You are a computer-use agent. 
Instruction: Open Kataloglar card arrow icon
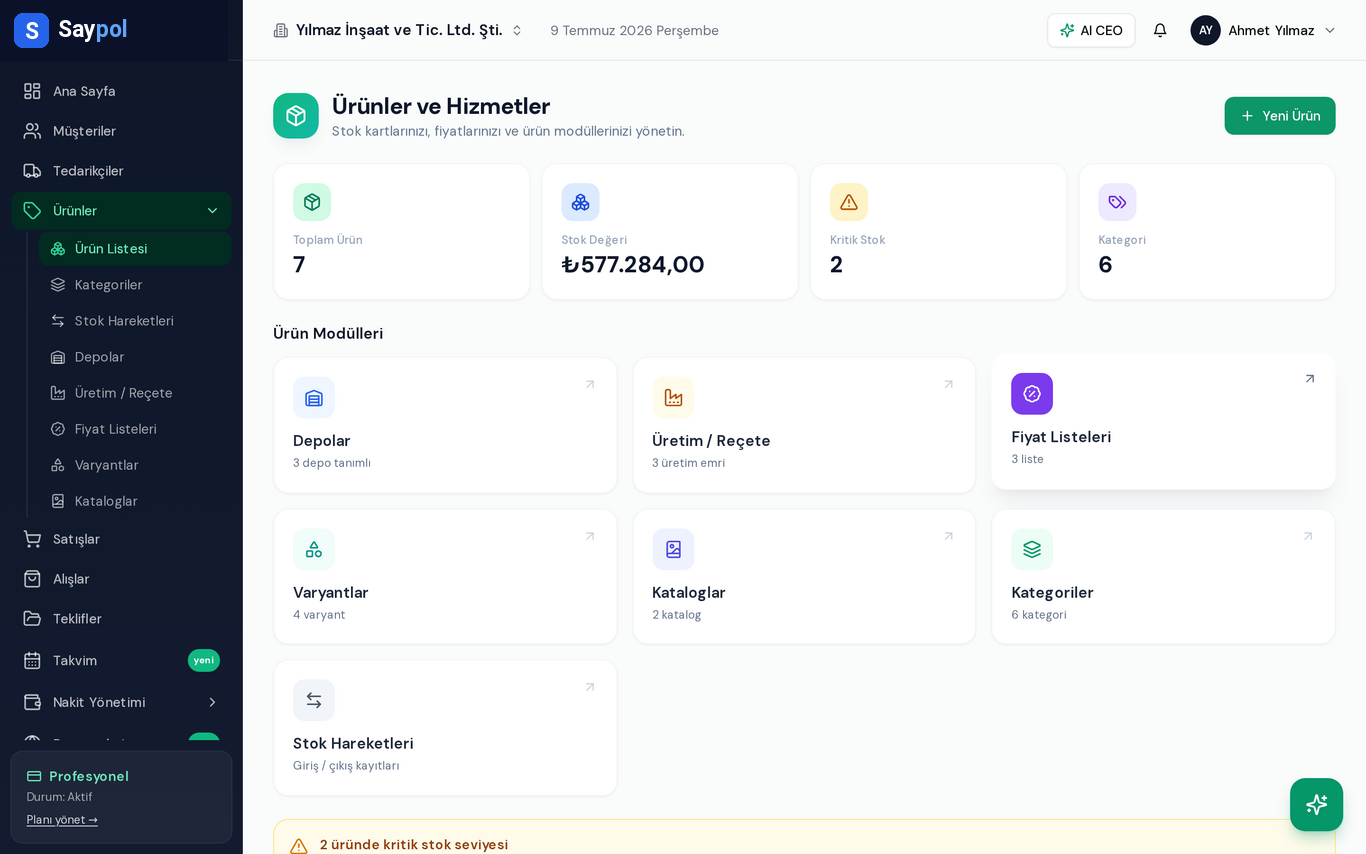tap(948, 536)
